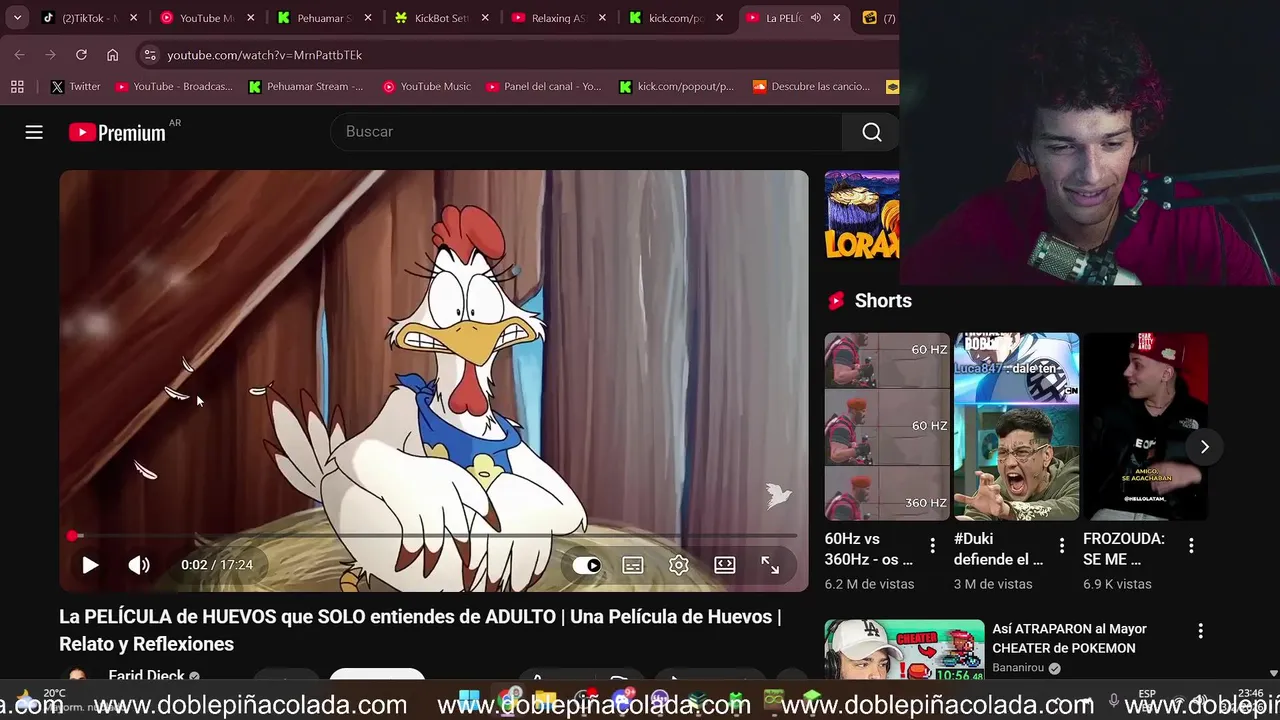Click the magnifier search button
Image resolution: width=1280 pixels, height=720 pixels.
pyautogui.click(x=872, y=132)
